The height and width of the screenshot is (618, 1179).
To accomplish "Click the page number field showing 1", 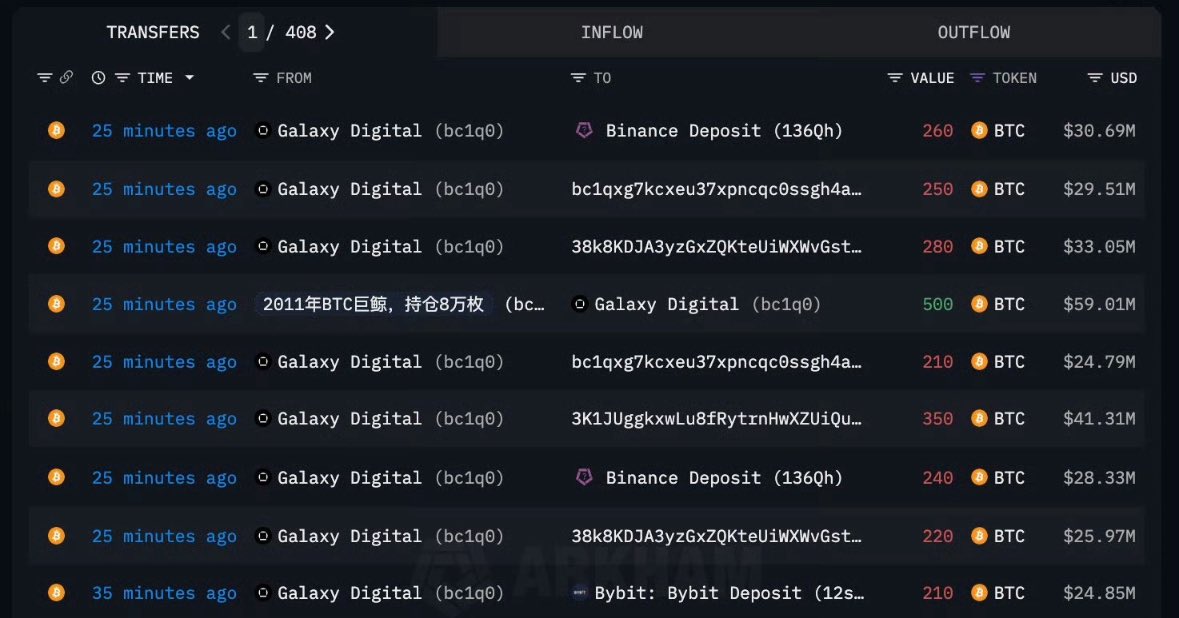I will (252, 33).
